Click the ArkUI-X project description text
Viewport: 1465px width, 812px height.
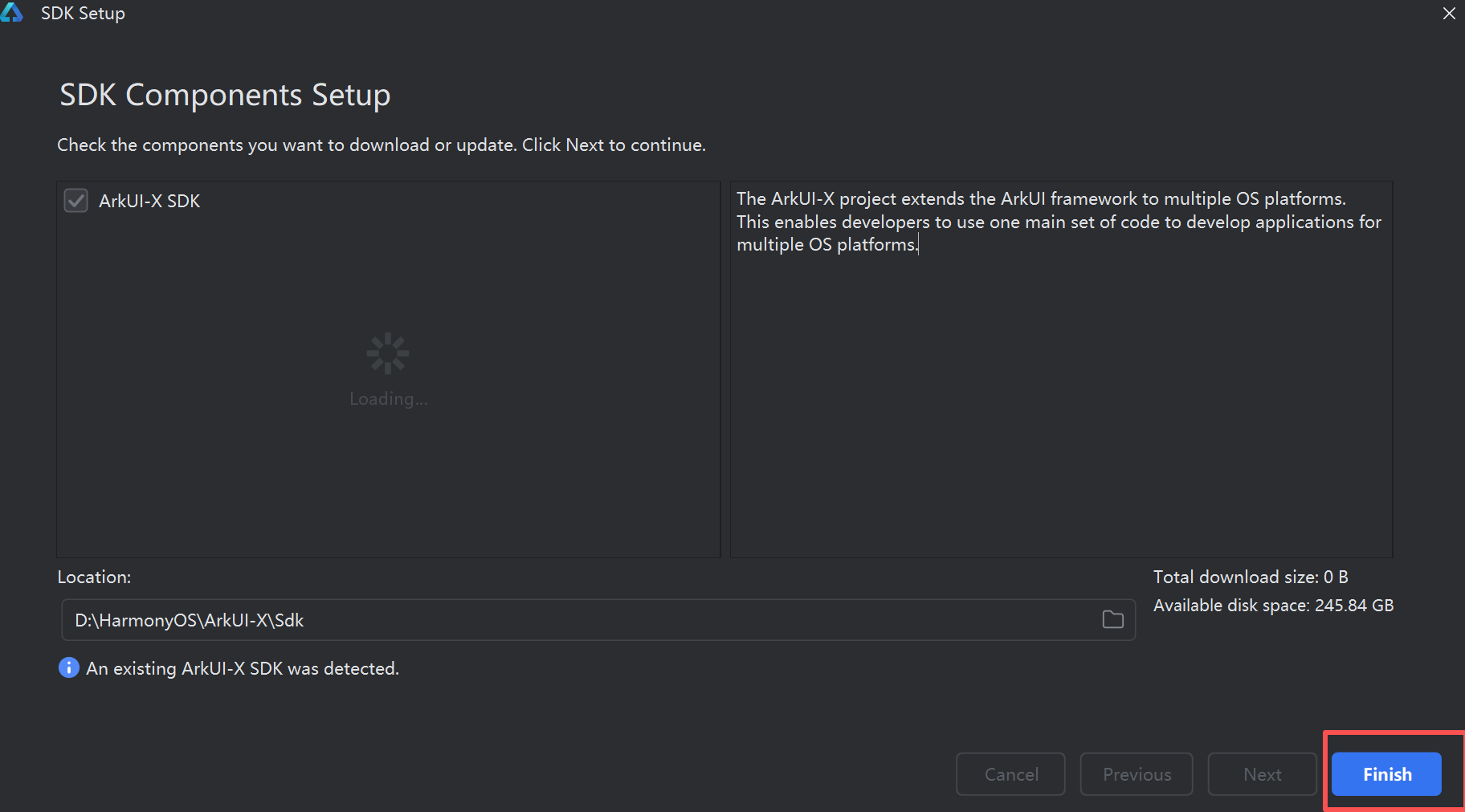[1059, 222]
